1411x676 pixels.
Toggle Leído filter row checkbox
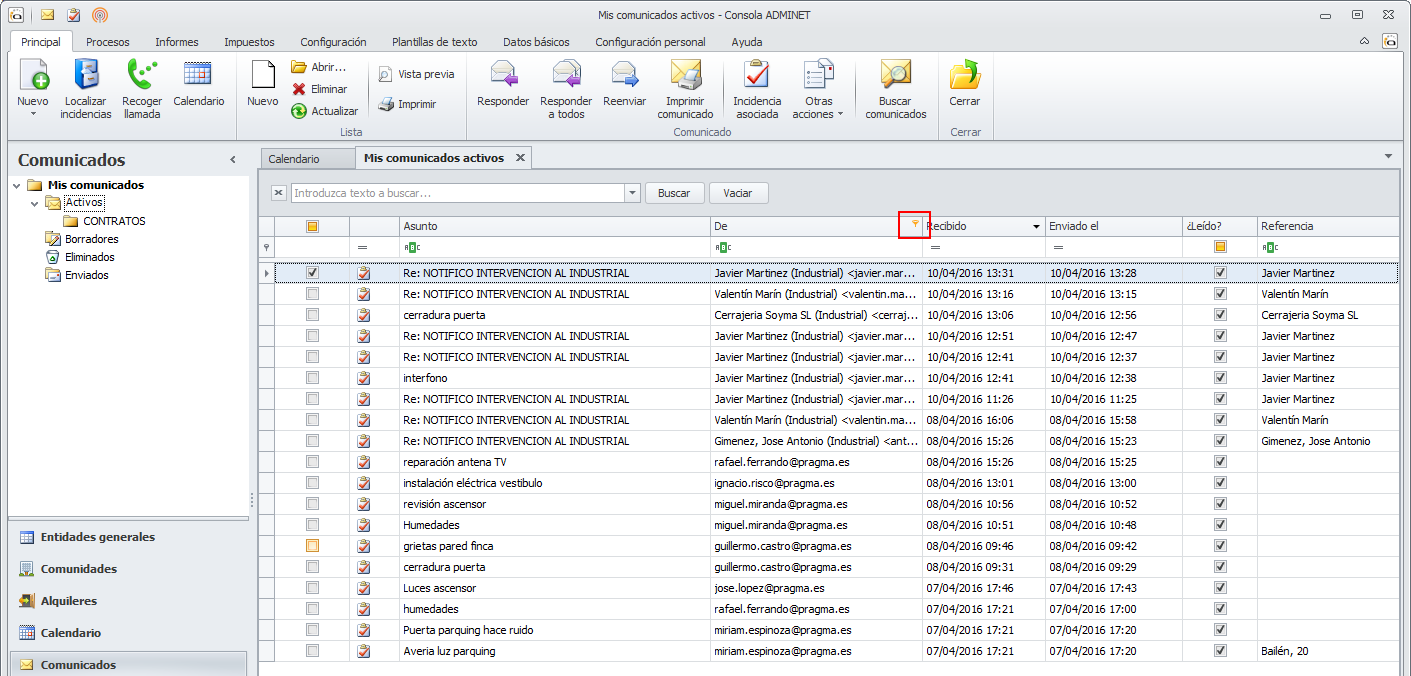pyautogui.click(x=1220, y=247)
